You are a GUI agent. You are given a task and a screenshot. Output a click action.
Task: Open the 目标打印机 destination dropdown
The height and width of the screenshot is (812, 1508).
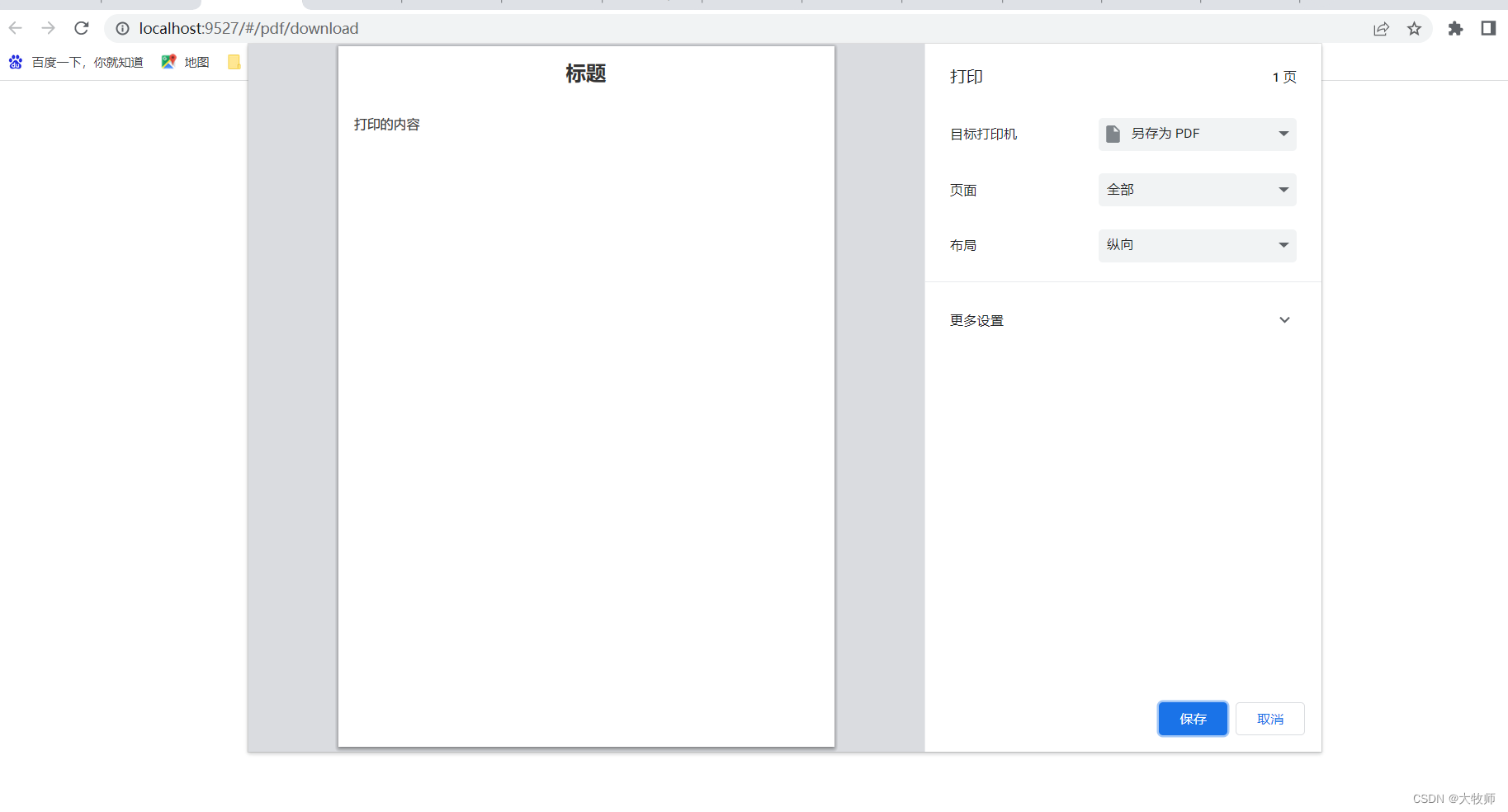coord(1196,133)
